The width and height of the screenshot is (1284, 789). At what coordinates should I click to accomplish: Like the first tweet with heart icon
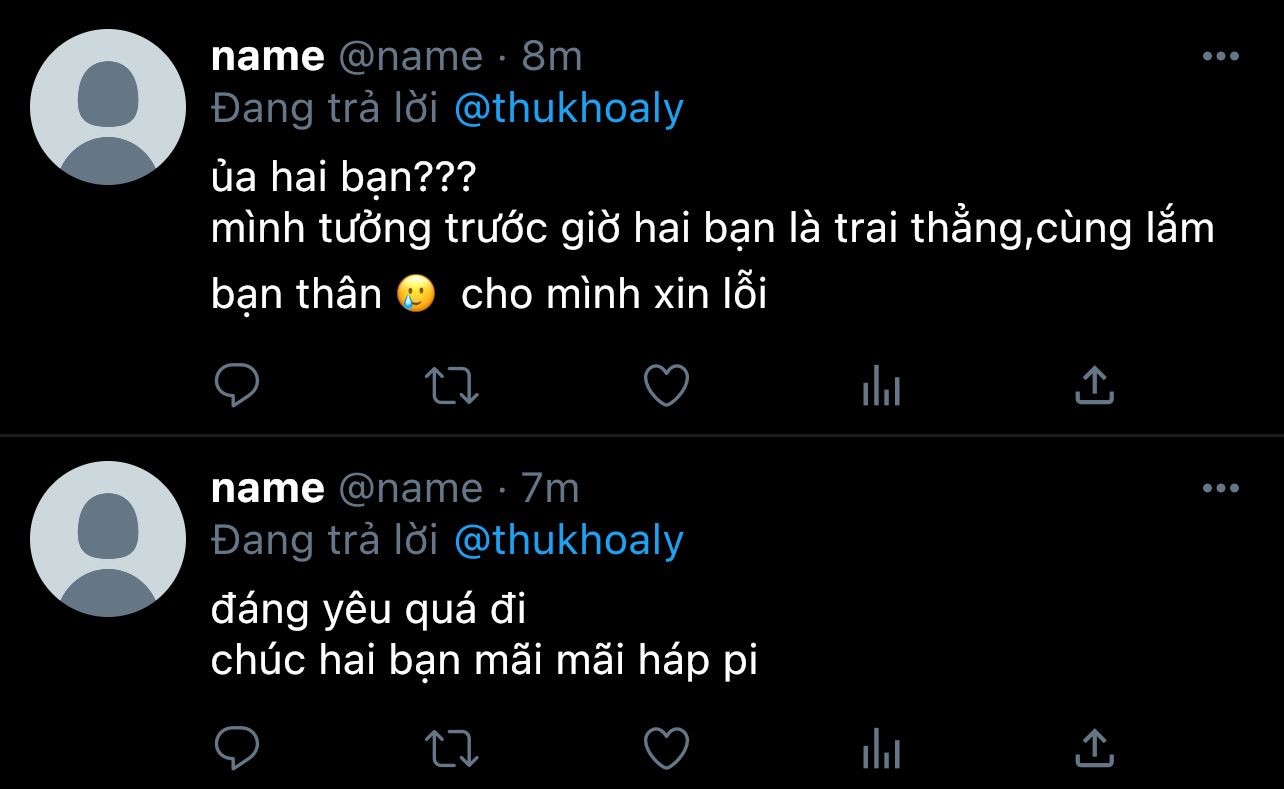pyautogui.click(x=666, y=386)
